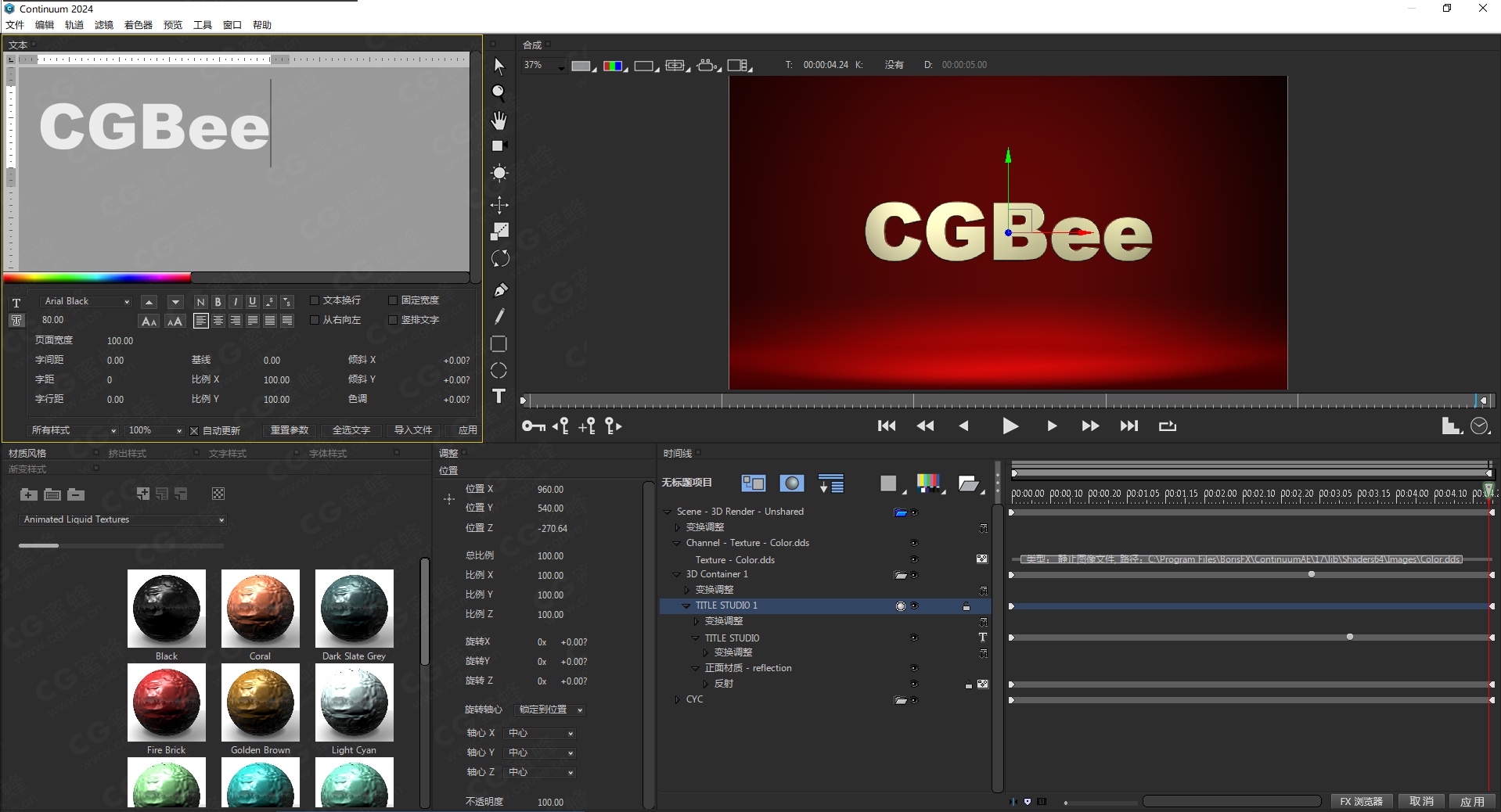This screenshot has height=812, width=1501.
Task: Hide the Scene - 3D Render layer eye
Action: [914, 512]
